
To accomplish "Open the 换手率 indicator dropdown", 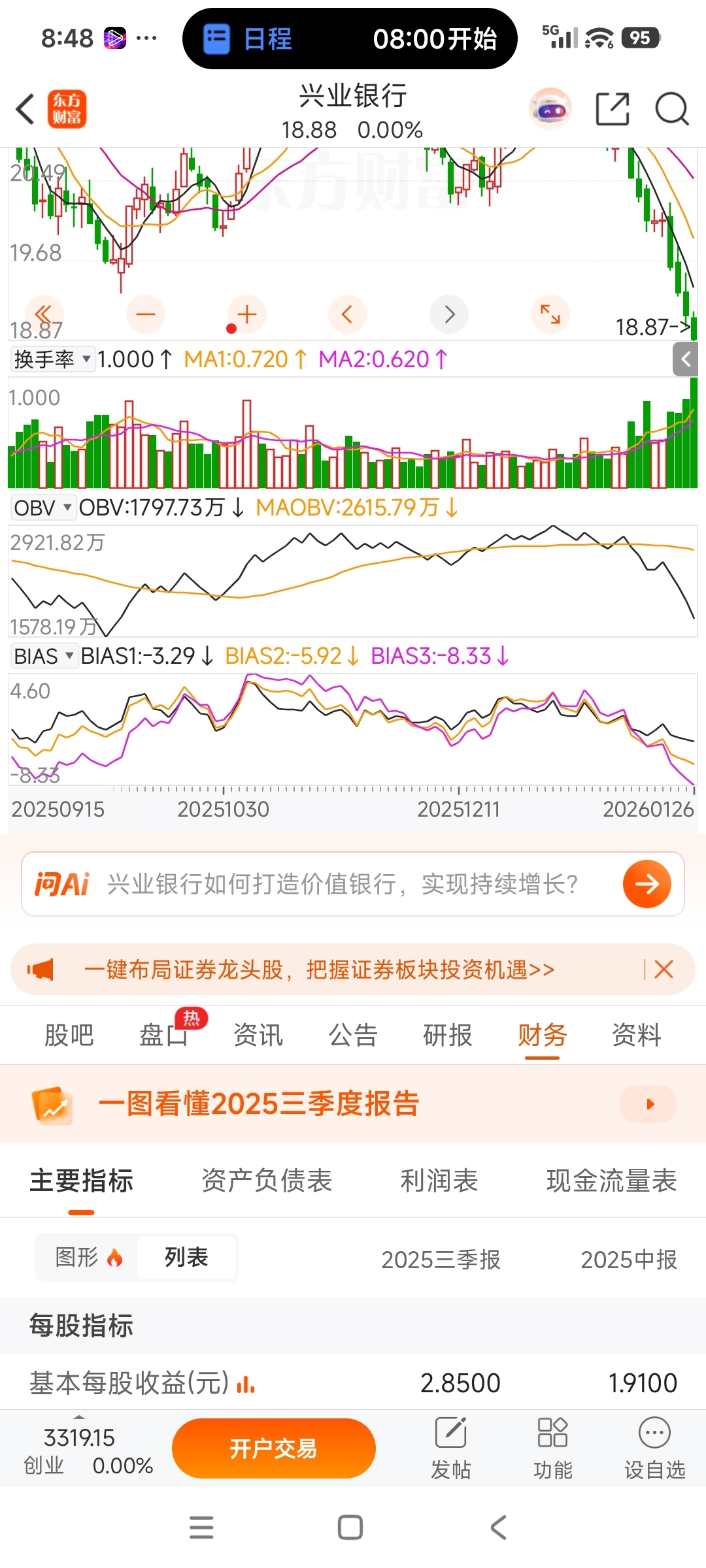I will coord(53,359).
